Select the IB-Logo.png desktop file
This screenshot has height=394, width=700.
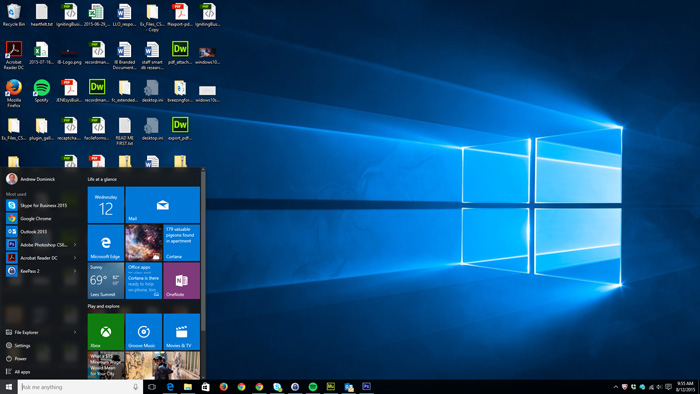tap(69, 56)
